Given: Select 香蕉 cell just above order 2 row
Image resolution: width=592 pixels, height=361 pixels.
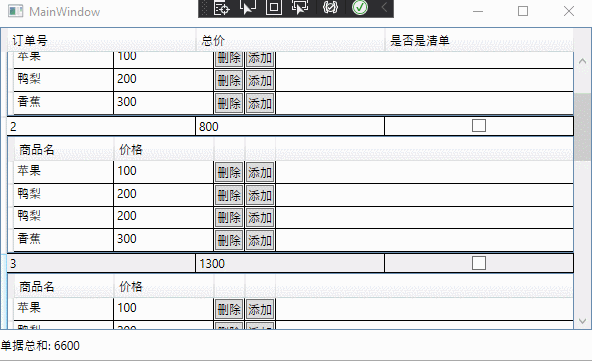Looking at the screenshot, I should click(x=63, y=103).
